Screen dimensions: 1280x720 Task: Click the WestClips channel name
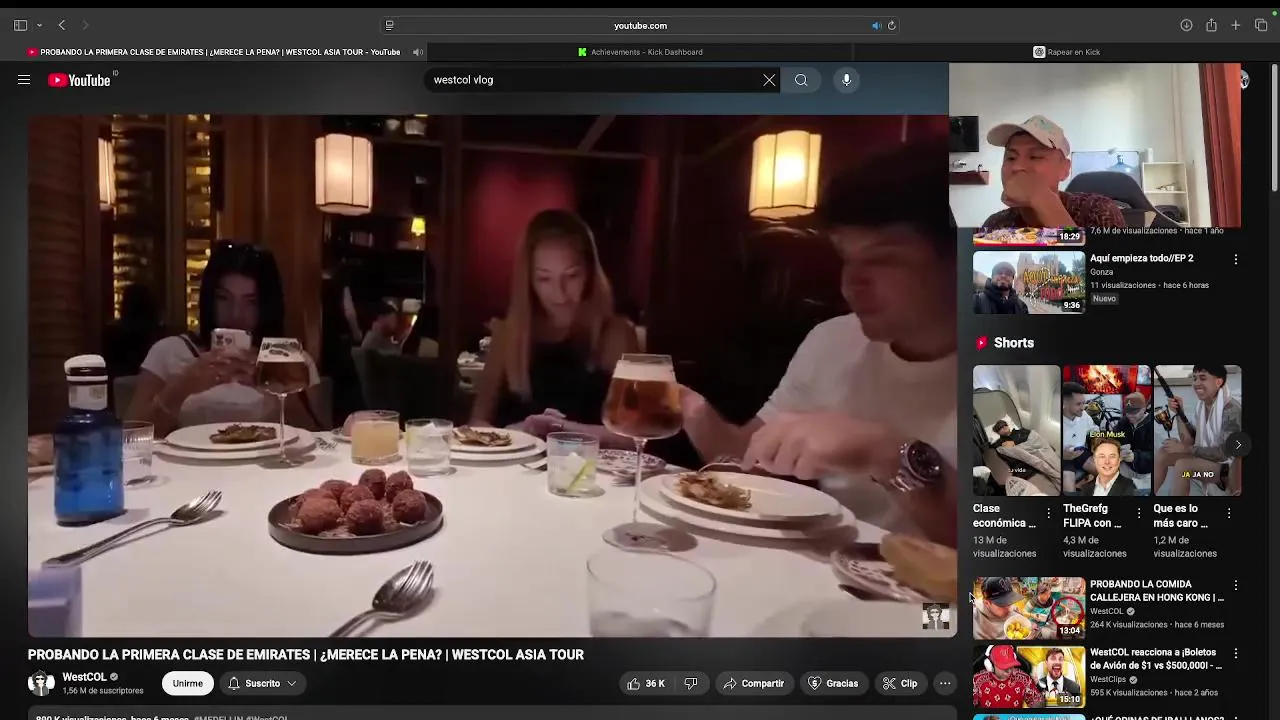(x=1108, y=679)
